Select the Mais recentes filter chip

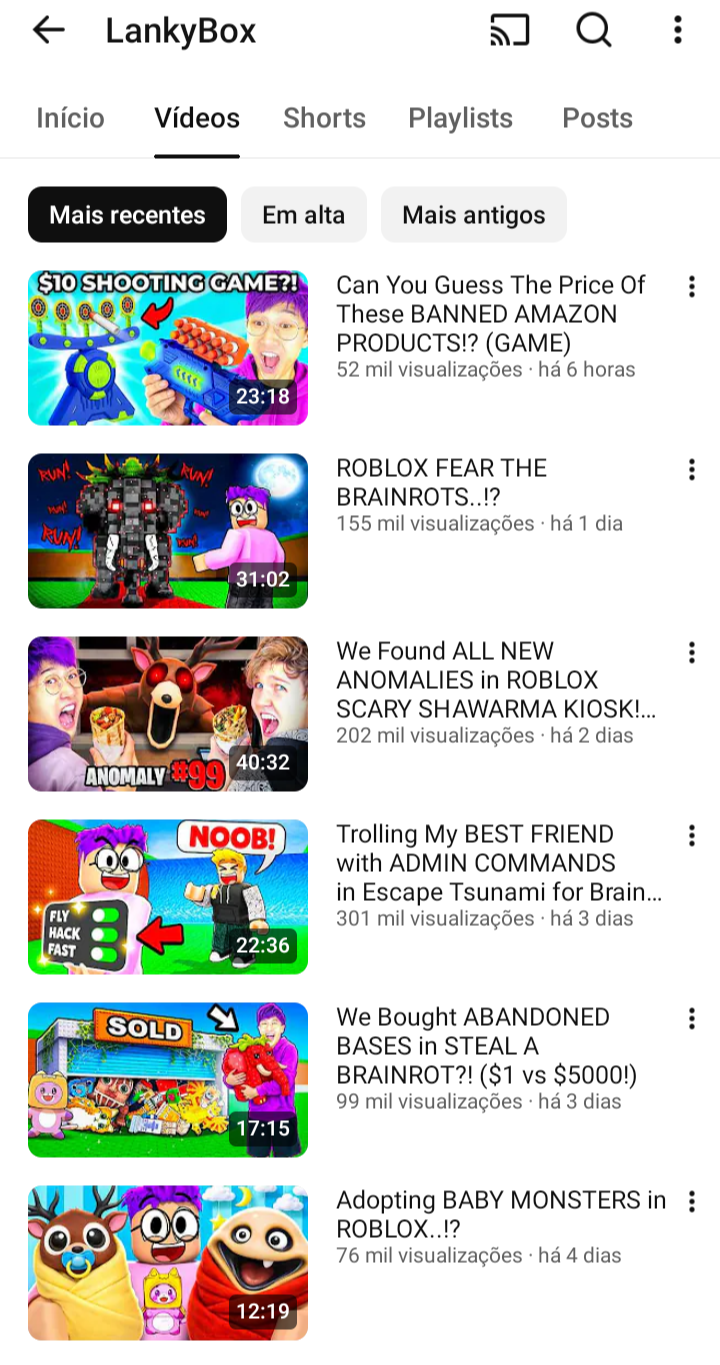point(127,215)
